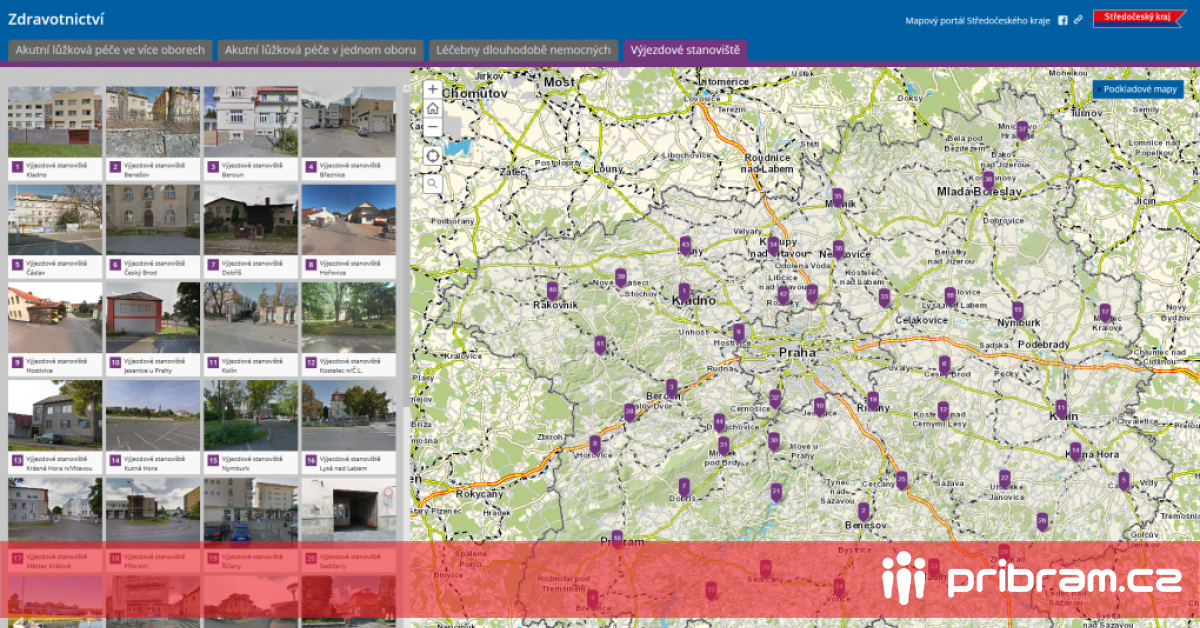Viewport: 1200px width, 628px height.
Task: Open Mapový portál Středočeského kraje link
Action: [x=976, y=20]
